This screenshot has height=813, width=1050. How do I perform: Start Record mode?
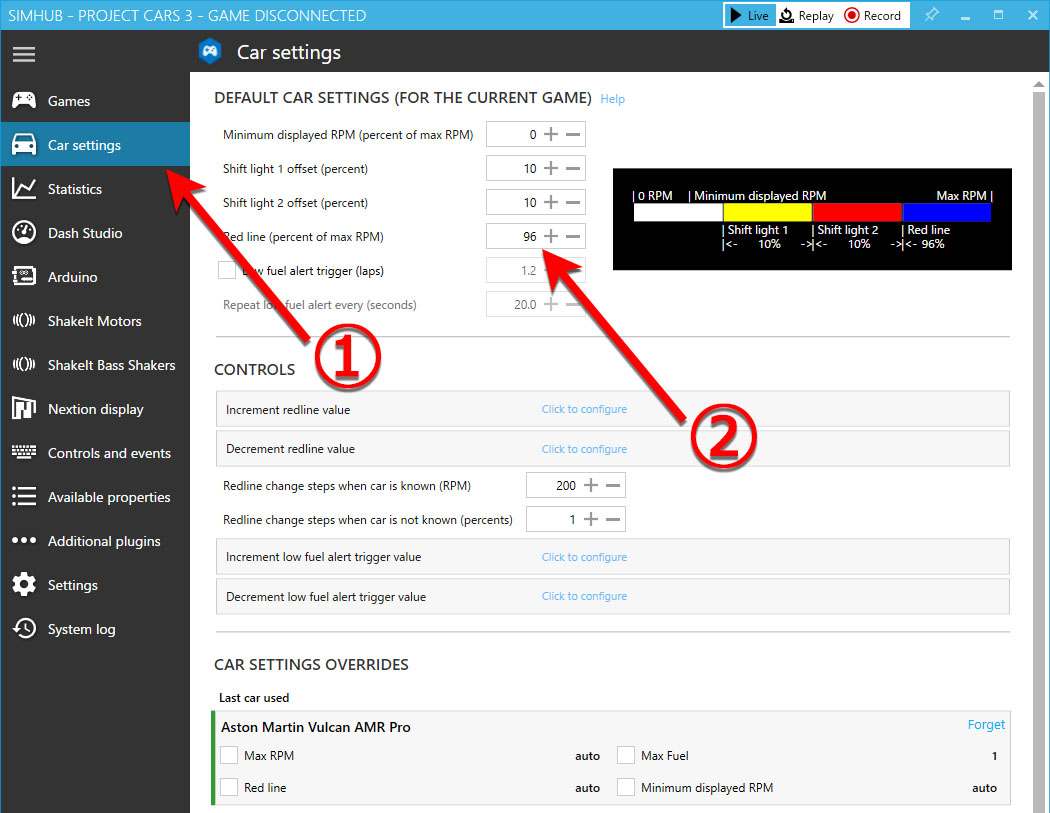pos(873,15)
